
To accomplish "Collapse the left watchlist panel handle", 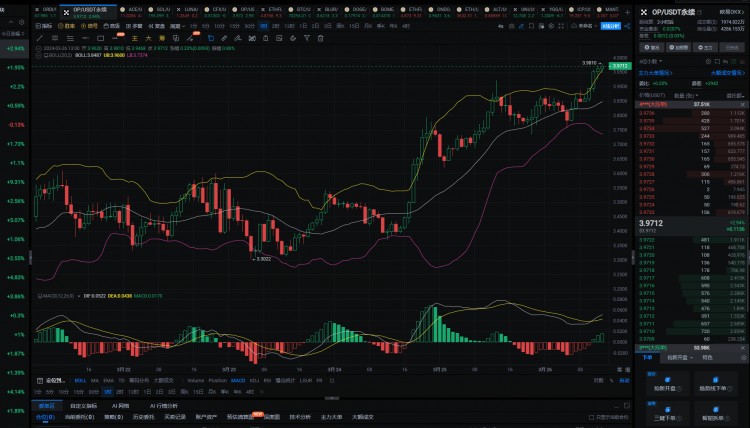I will pos(30,257).
